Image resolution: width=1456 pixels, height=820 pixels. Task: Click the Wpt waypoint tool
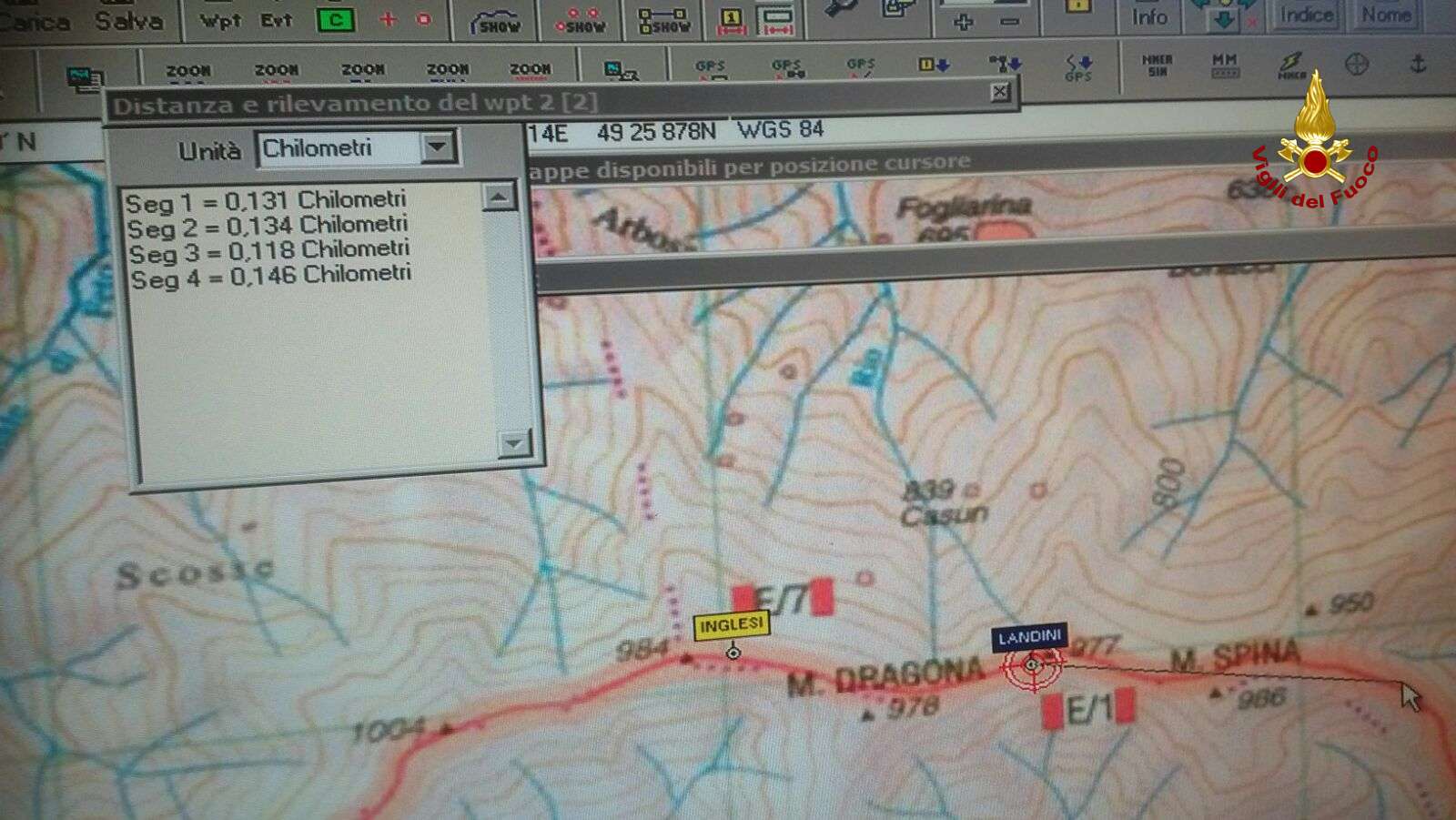[x=220, y=21]
